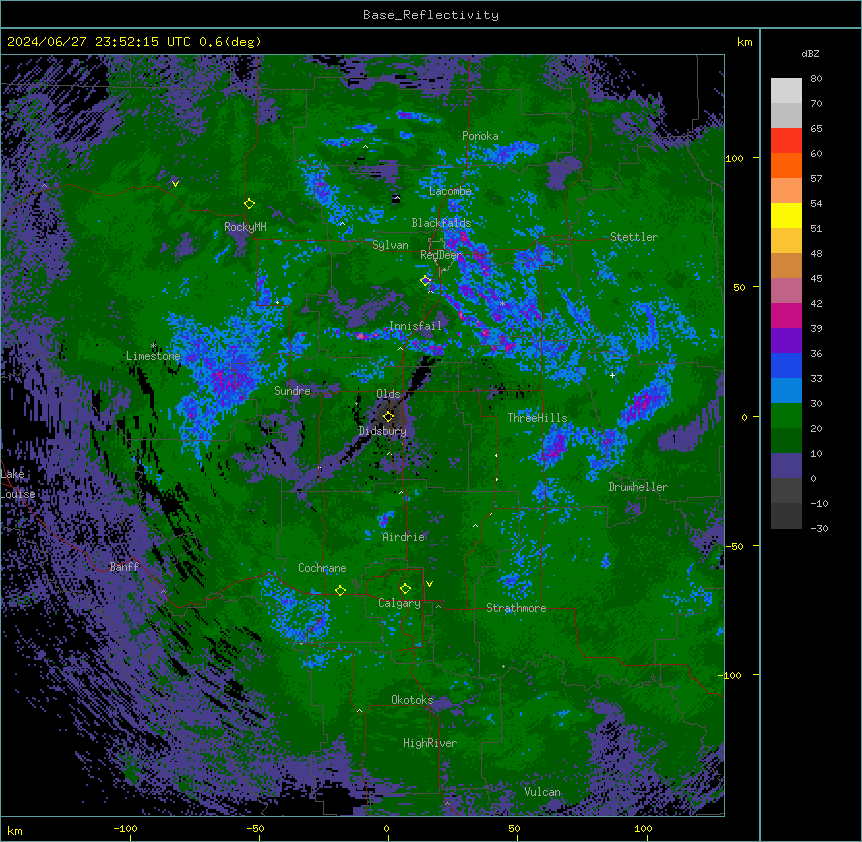Click the Blackfalds city label
The image size is (862, 842).
coord(441,223)
